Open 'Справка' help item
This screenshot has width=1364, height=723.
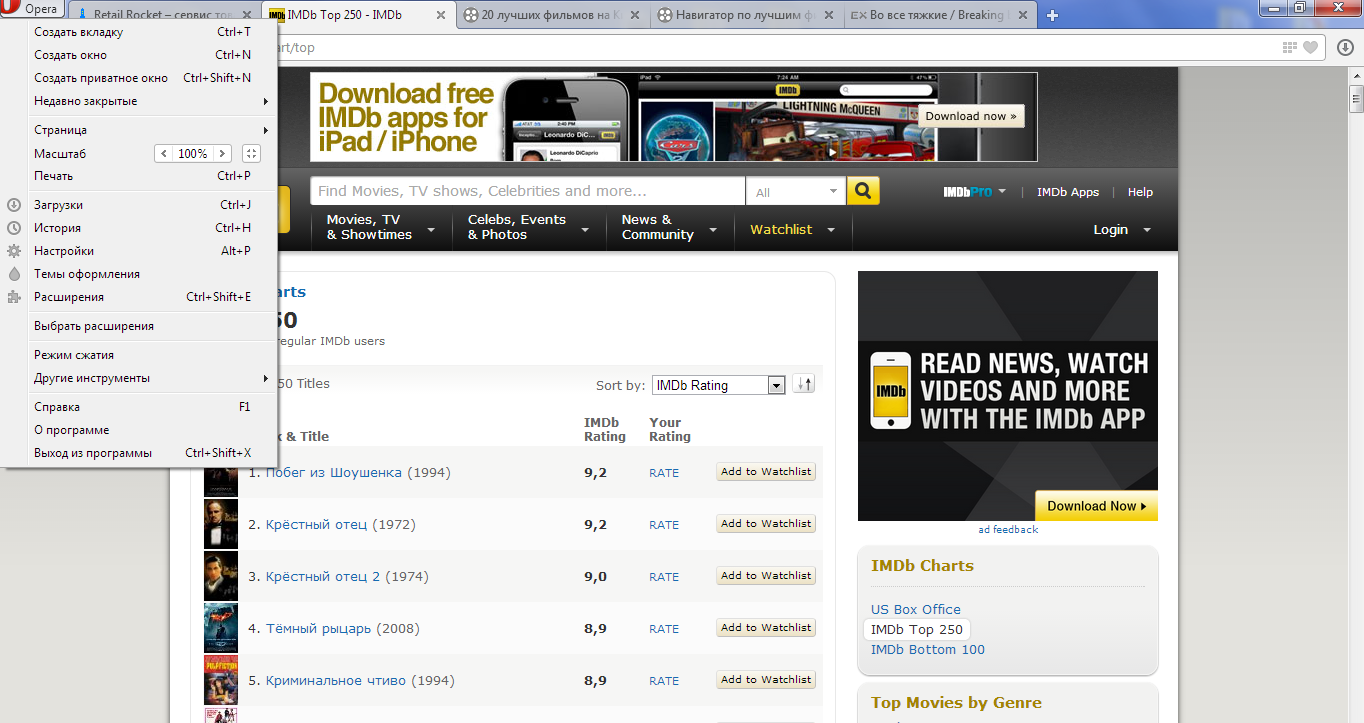tap(139, 407)
